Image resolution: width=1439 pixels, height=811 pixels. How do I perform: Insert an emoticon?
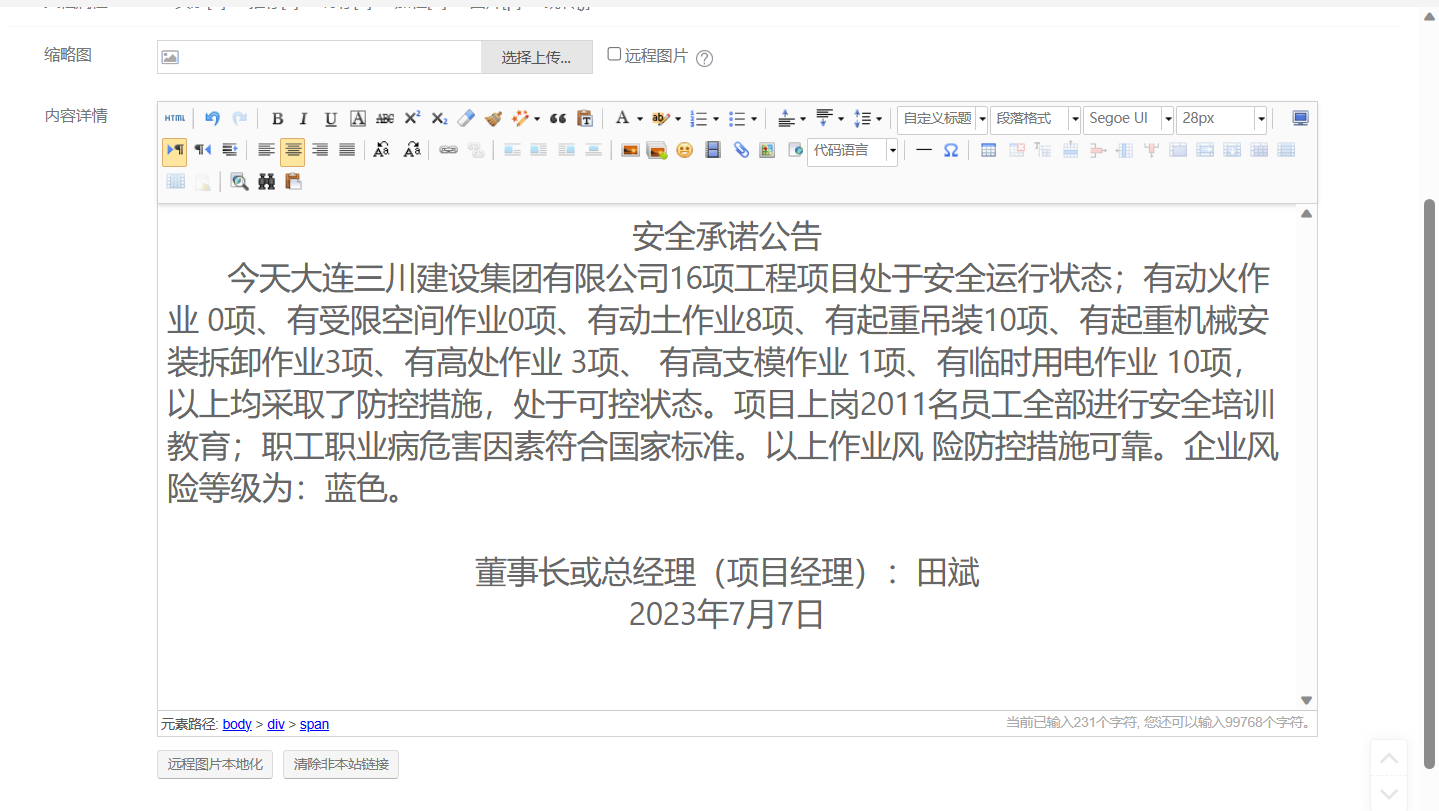pyautogui.click(x=684, y=150)
